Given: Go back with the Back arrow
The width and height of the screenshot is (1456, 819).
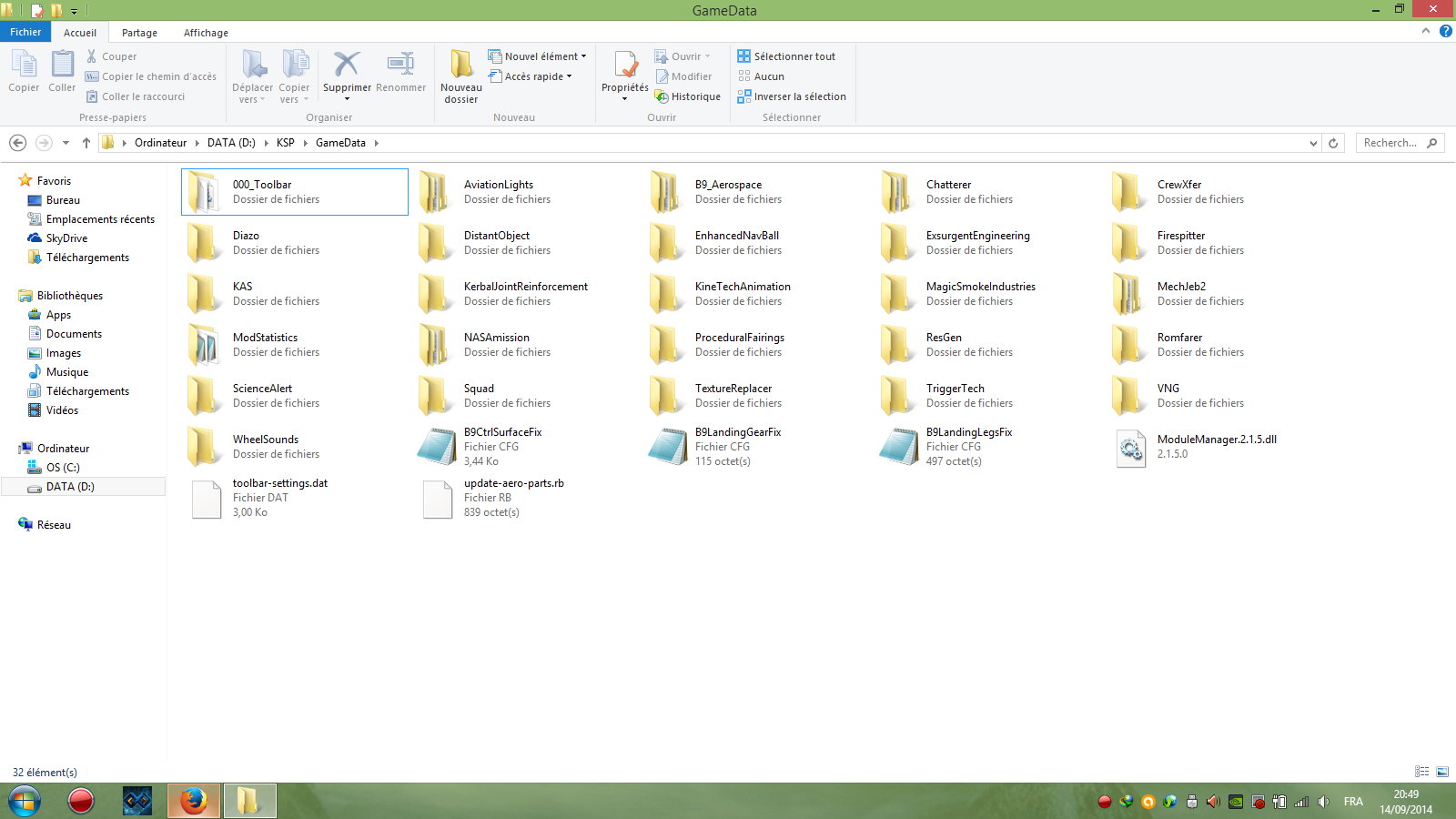Looking at the screenshot, I should click(x=17, y=143).
